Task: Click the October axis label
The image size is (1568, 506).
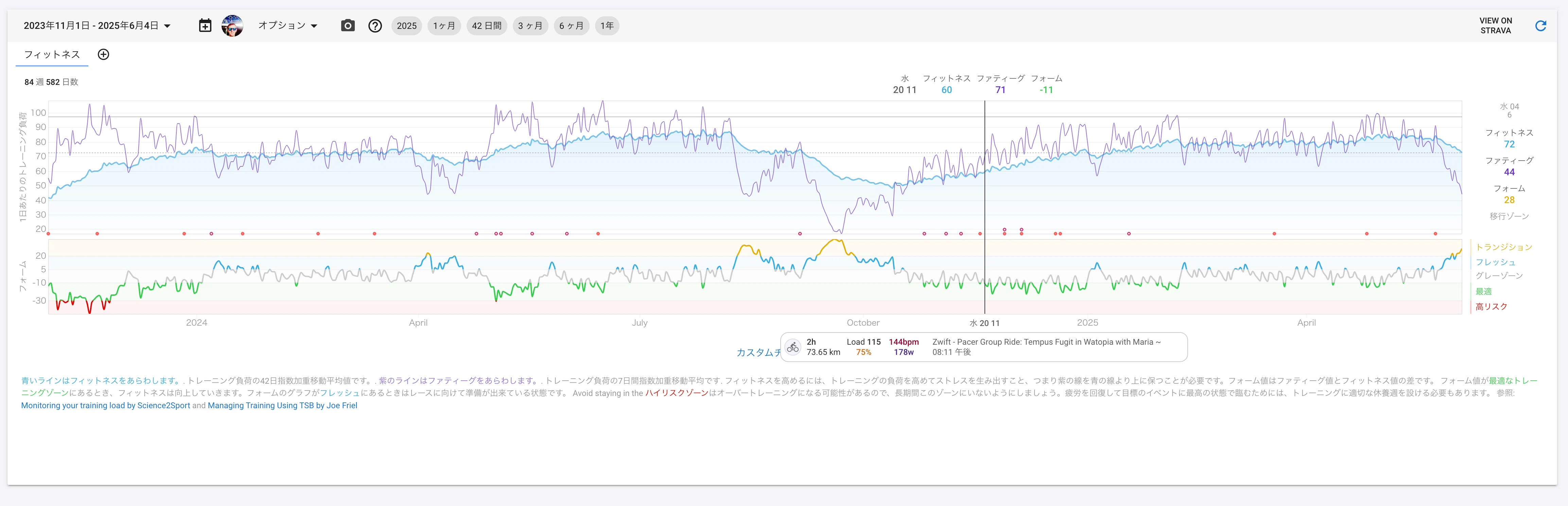Action: (x=863, y=322)
